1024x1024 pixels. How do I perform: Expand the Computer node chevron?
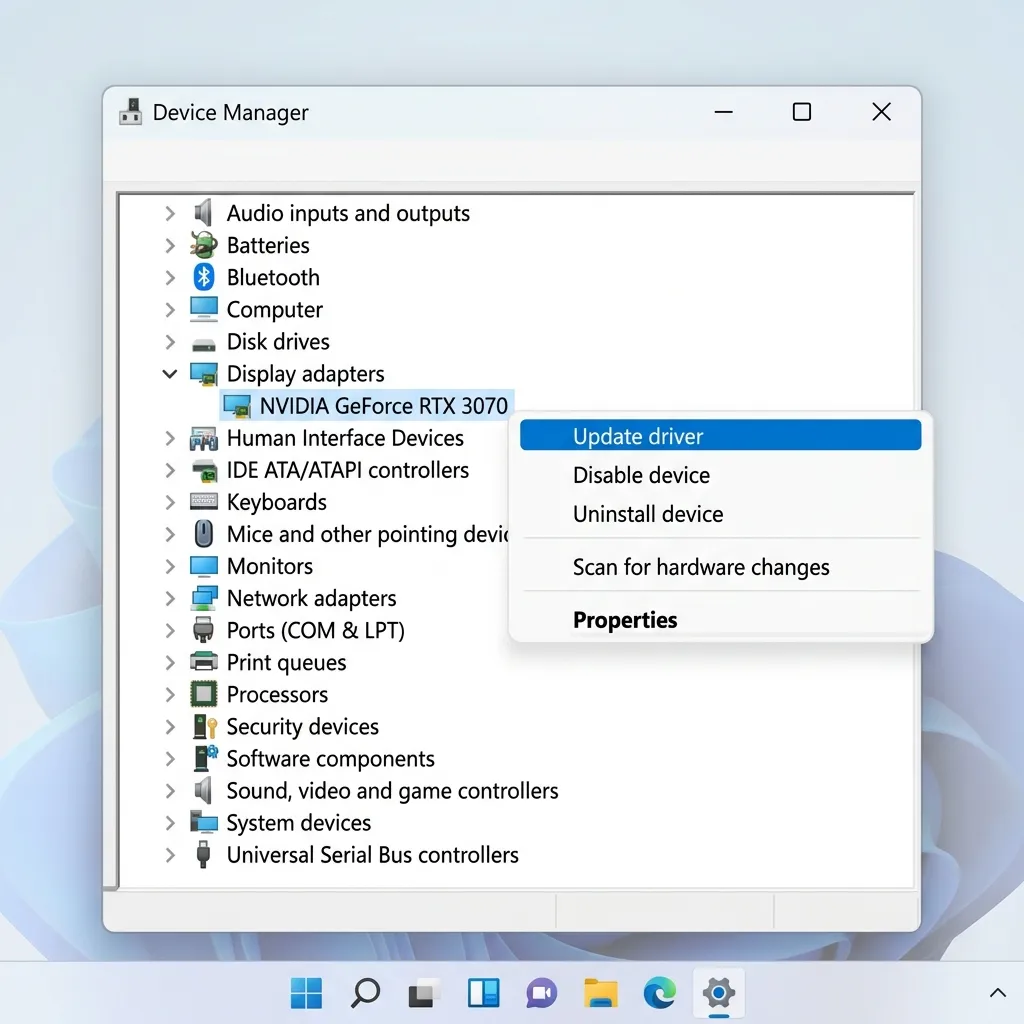tap(170, 310)
